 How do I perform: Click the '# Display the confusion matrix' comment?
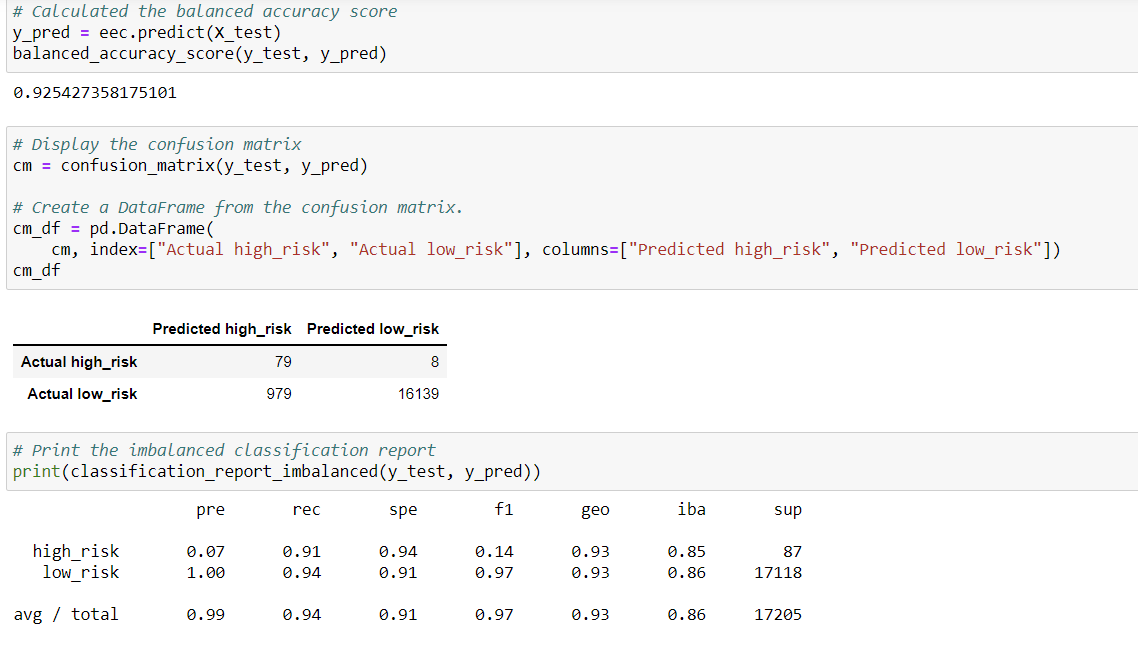click(x=157, y=144)
